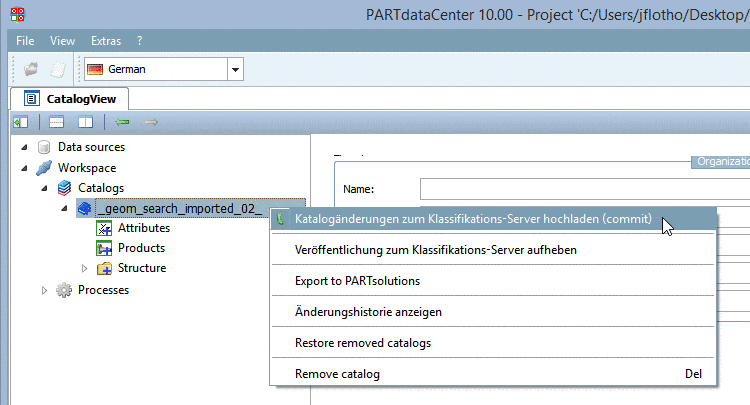Screen dimensions: 750x405
Task: Select the vertical split layout icon
Action: [86, 122]
